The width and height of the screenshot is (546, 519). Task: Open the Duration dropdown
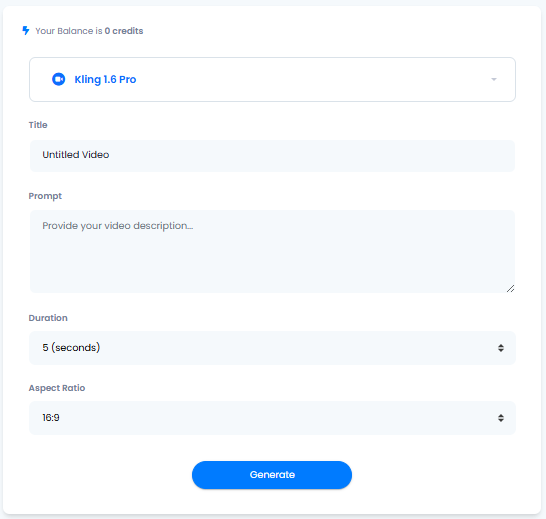[272, 348]
